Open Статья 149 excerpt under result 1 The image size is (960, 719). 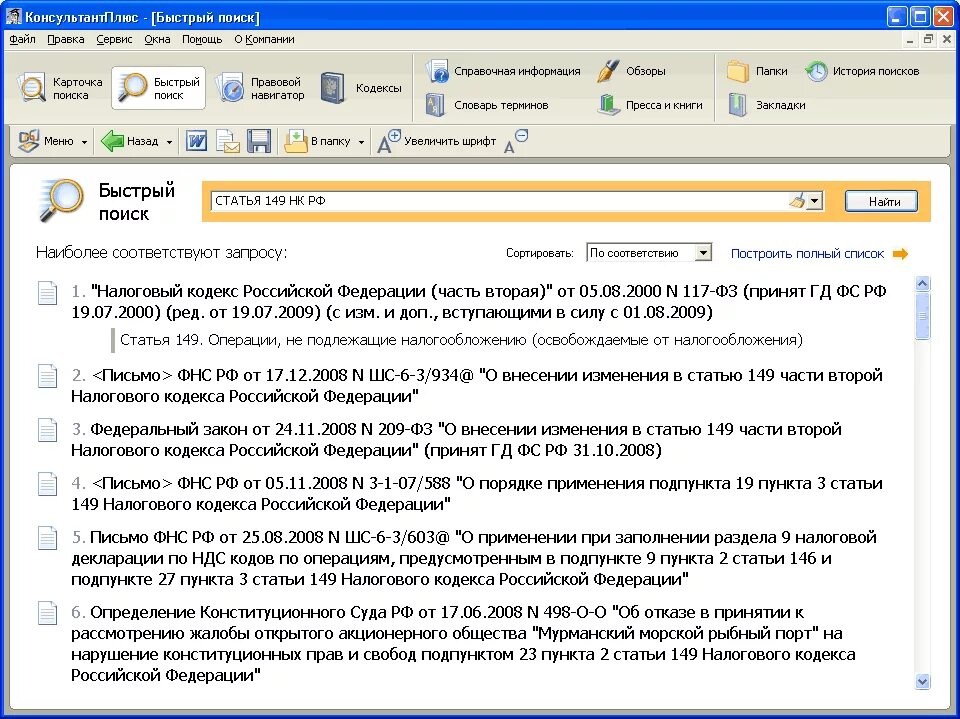(461, 340)
